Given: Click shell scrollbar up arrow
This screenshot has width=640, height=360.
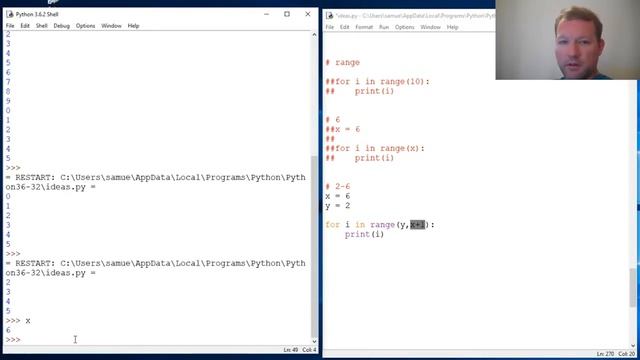Looking at the screenshot, I should tap(314, 35).
